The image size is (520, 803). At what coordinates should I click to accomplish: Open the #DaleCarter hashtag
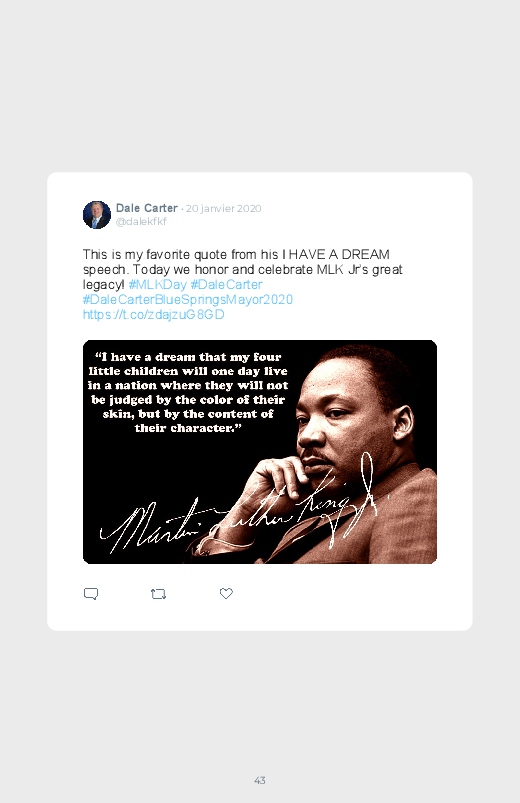(226, 284)
